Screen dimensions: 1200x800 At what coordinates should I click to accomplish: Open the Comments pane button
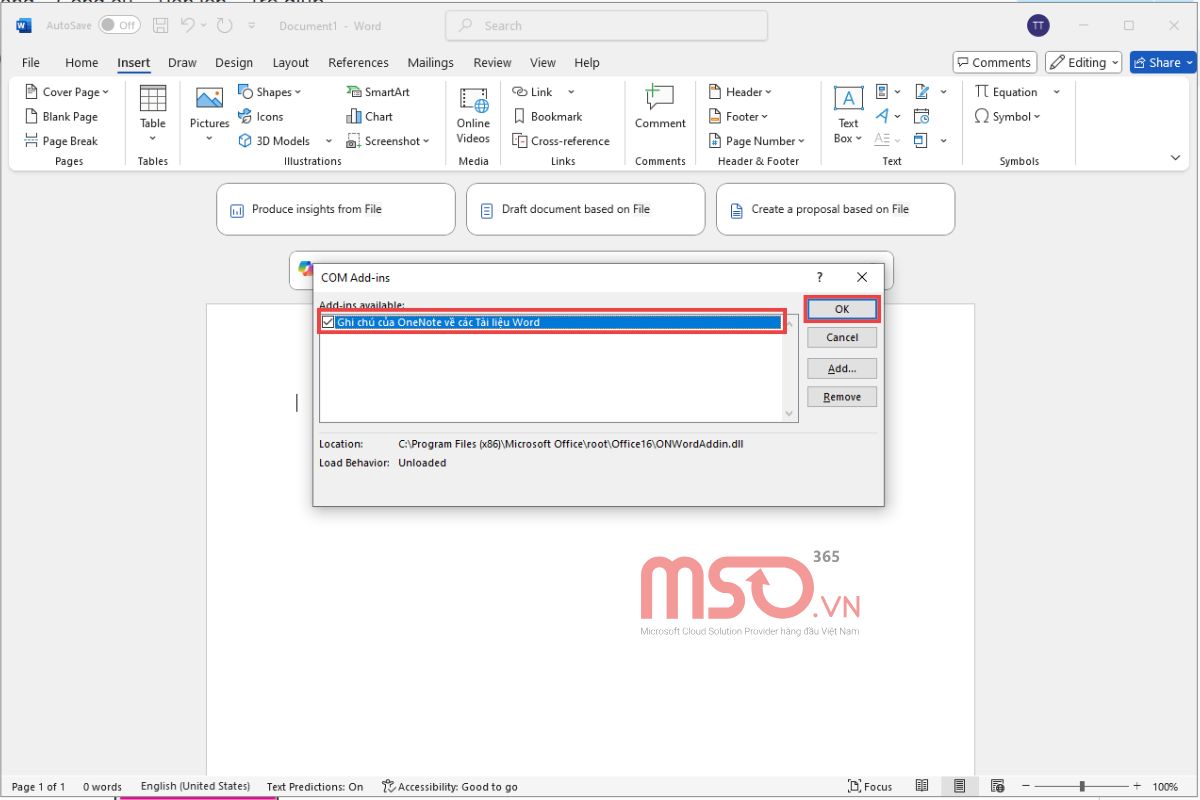996,62
